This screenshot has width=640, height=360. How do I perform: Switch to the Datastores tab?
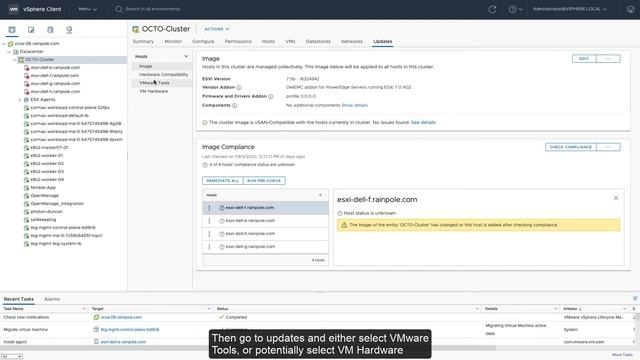coord(318,42)
